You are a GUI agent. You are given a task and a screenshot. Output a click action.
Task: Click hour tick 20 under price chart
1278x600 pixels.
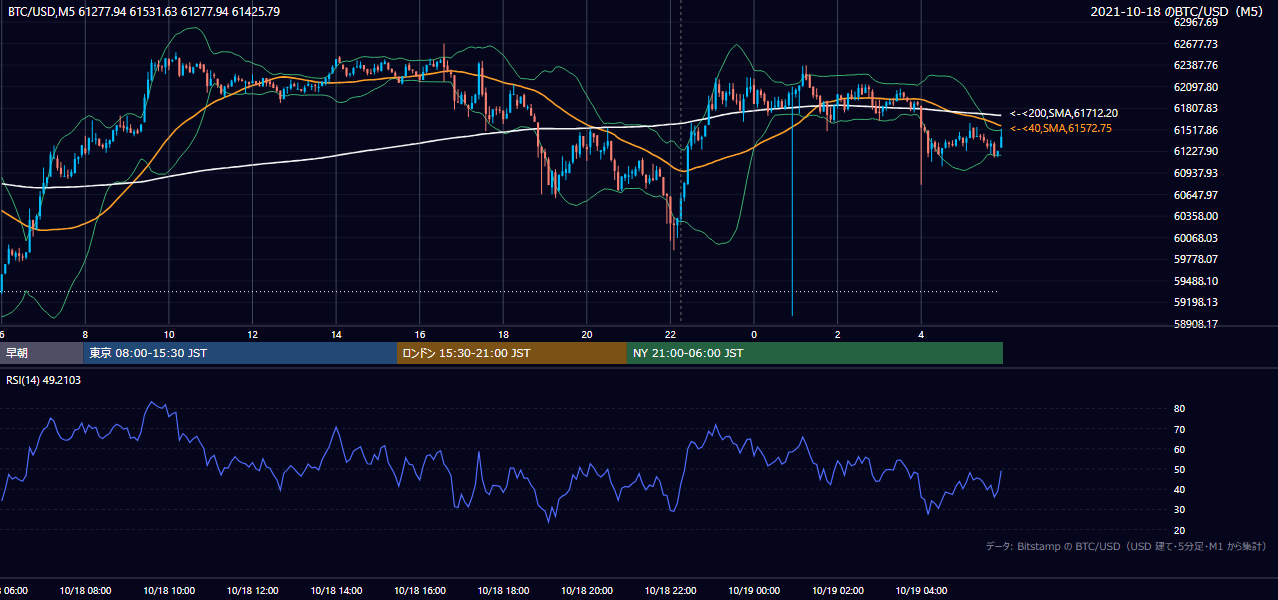coord(587,334)
